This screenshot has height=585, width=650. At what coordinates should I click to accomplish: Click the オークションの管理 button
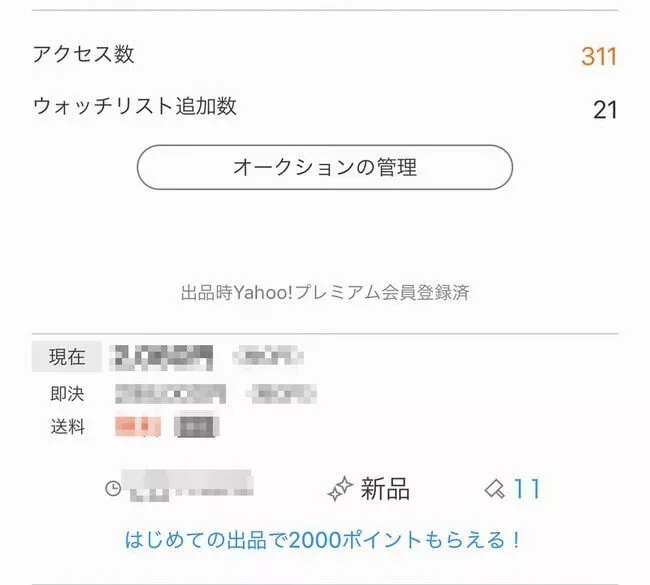click(x=324, y=167)
